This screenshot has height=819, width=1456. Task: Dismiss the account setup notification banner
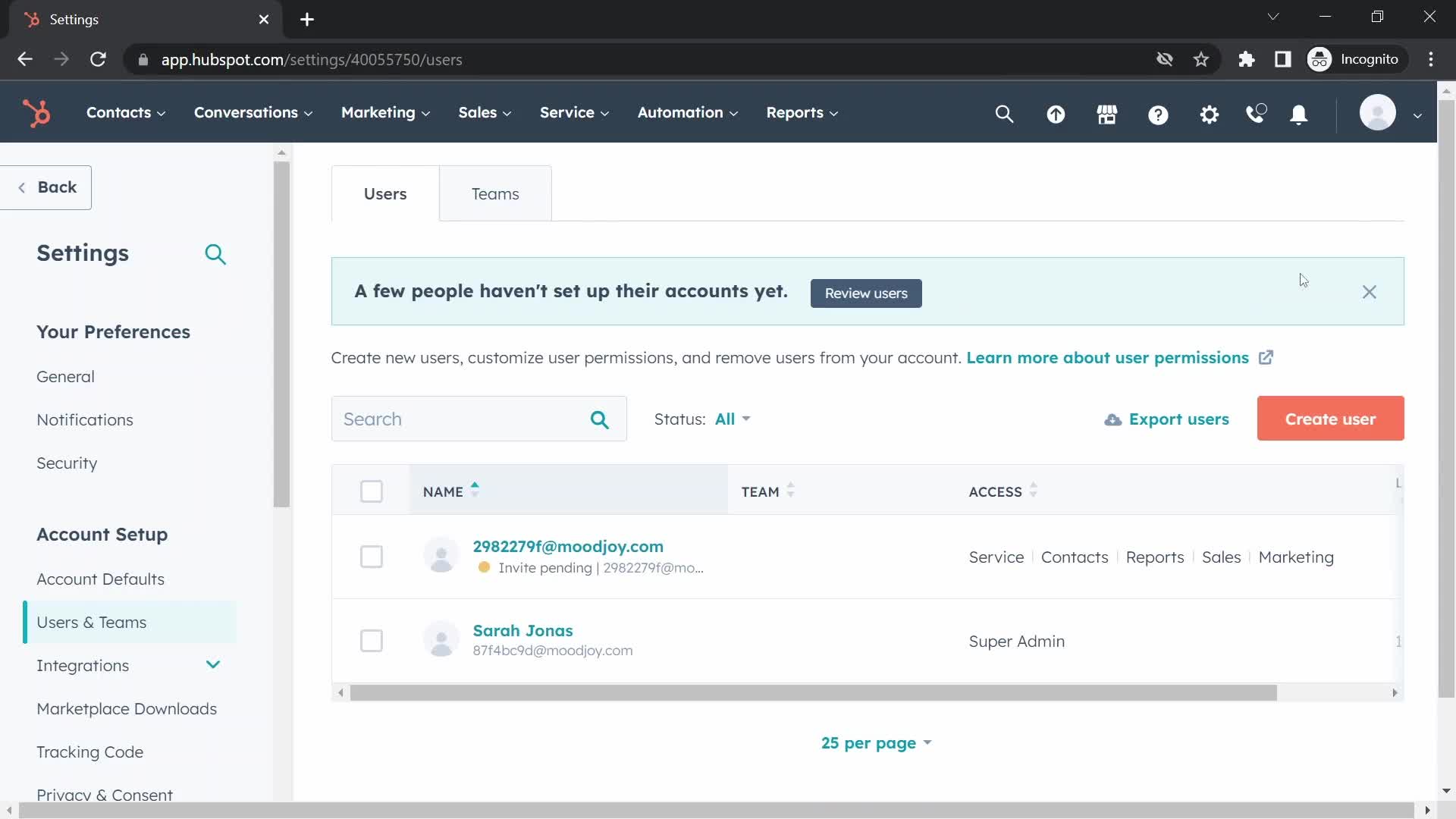click(x=1369, y=292)
